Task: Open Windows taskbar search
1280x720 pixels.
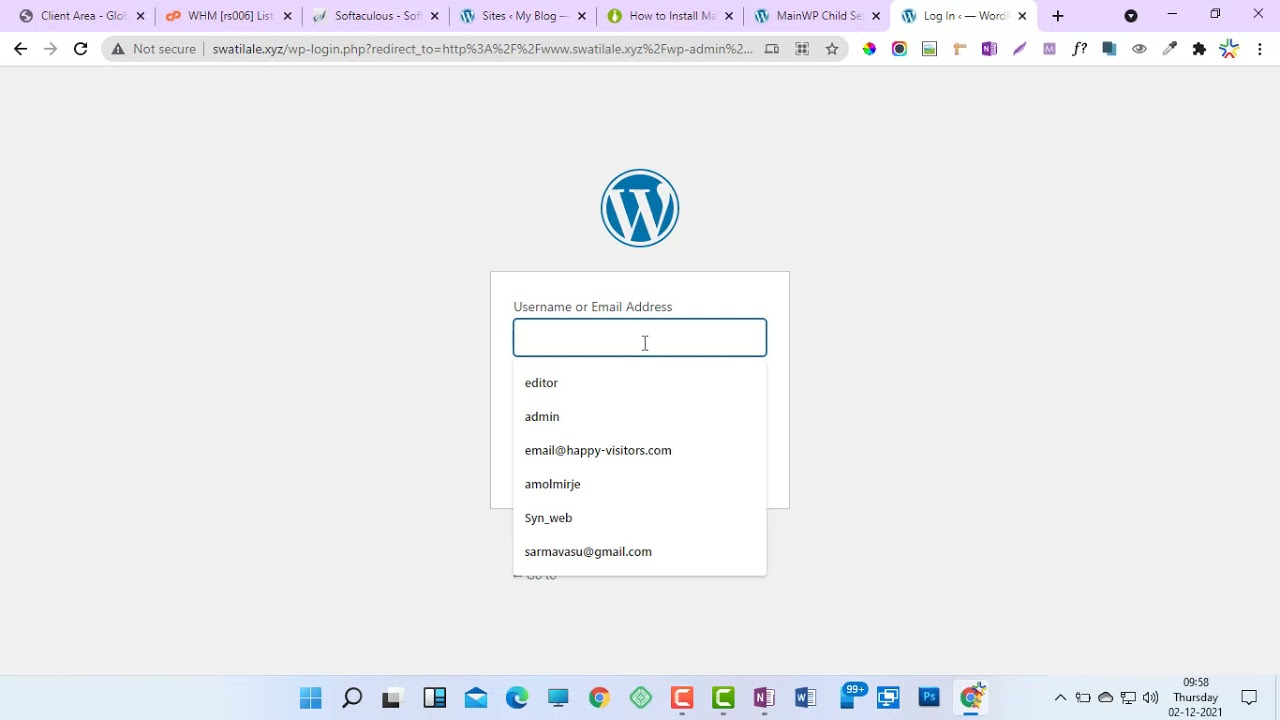Action: click(352, 698)
